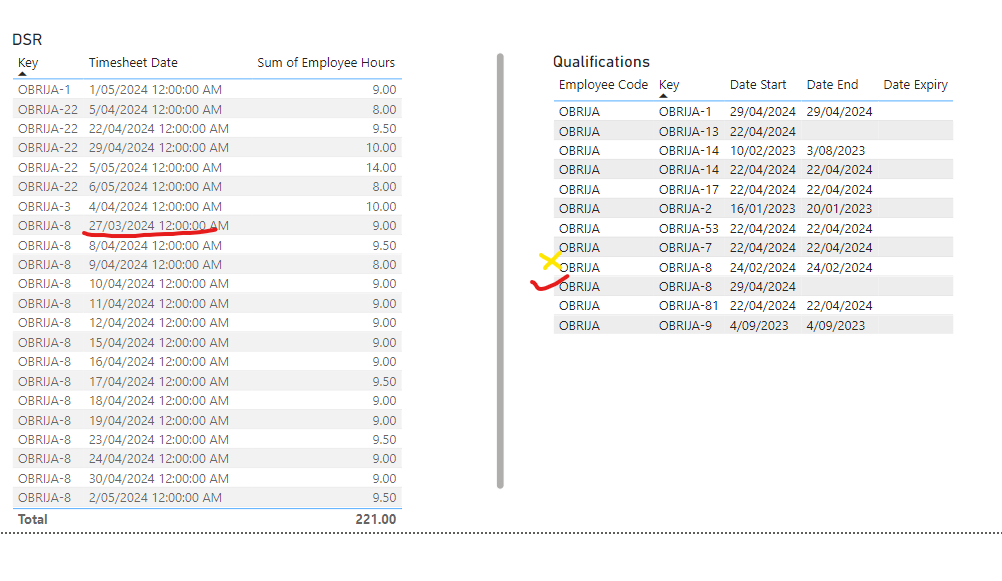The height and width of the screenshot is (581, 1002).
Task: Select the Total row label
Action: [33, 519]
